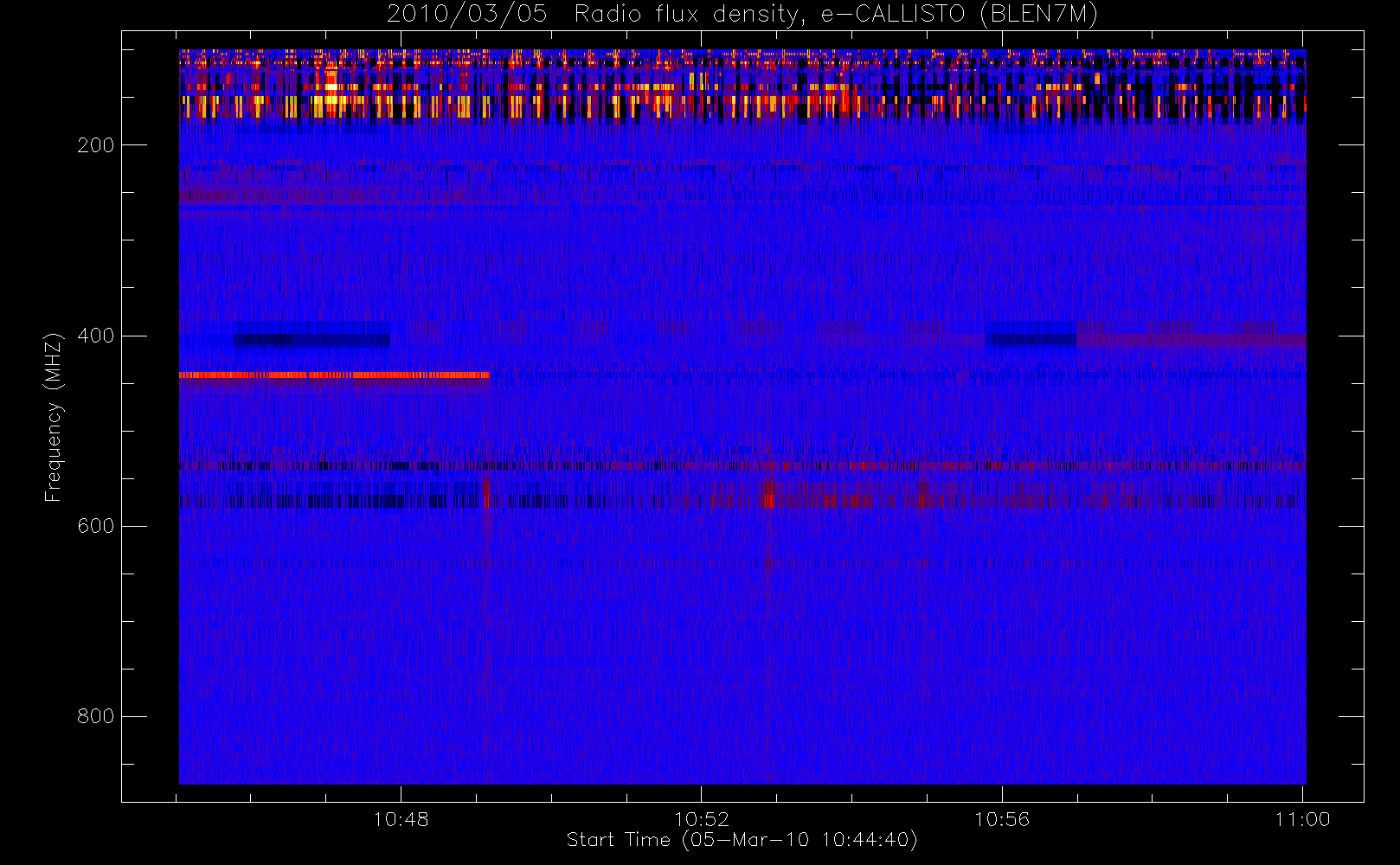Viewport: 1400px width, 865px height.
Task: Click the bright red emission line near 440 MHz
Action: click(x=334, y=375)
